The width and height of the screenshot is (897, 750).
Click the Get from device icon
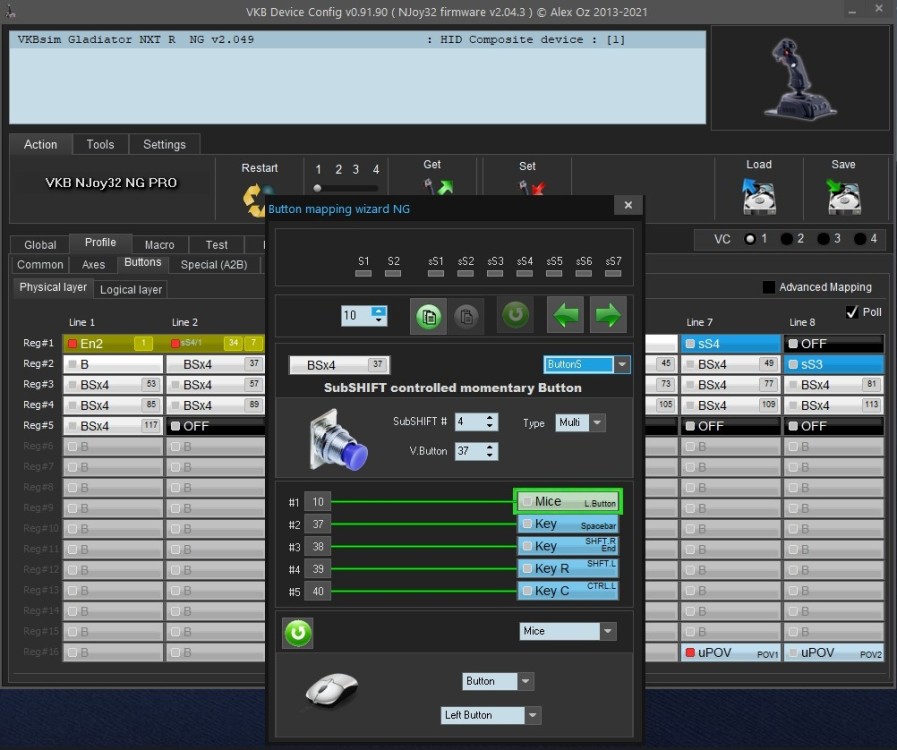(437, 190)
